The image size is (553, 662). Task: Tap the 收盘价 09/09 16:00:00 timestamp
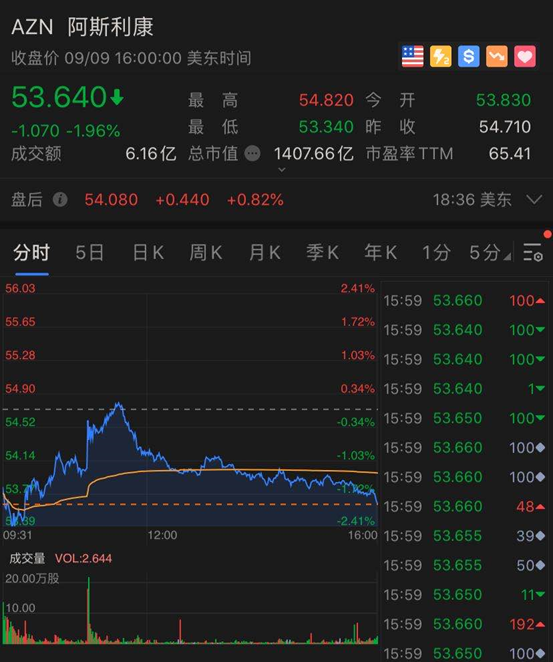click(131, 58)
